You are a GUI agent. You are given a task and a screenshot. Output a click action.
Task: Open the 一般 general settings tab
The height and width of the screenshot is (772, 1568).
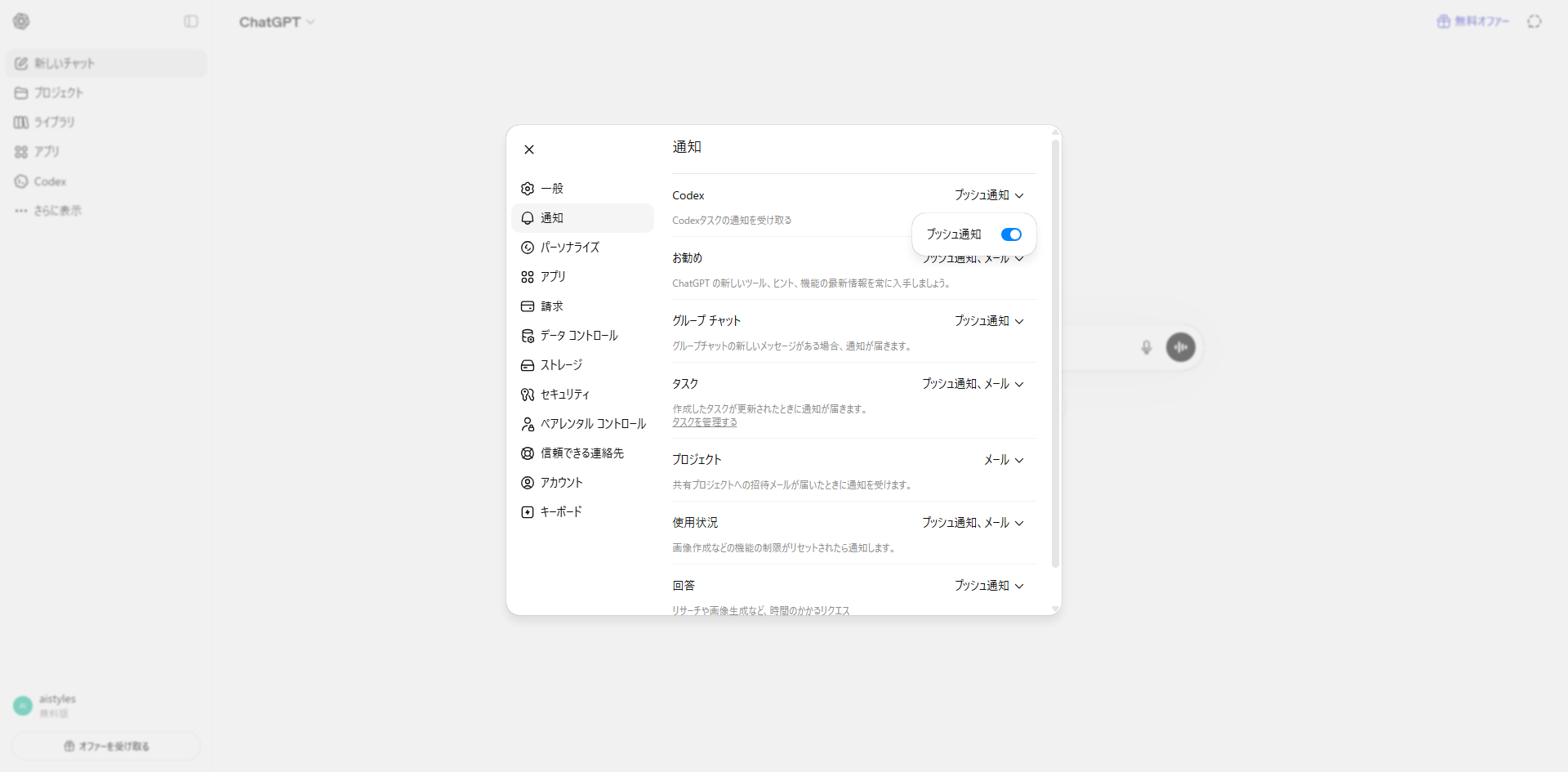coord(582,189)
